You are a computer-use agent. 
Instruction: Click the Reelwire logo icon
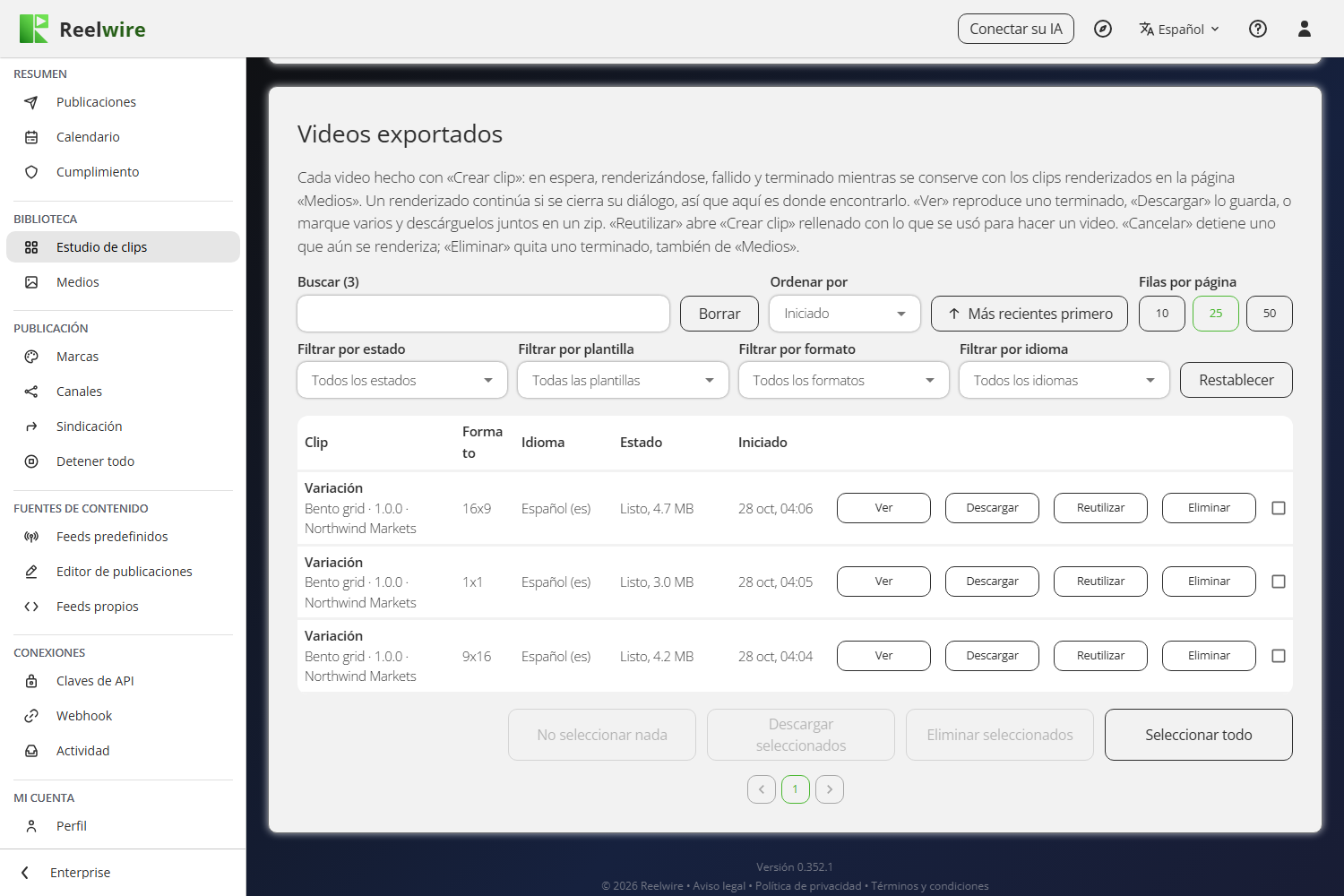click(34, 29)
